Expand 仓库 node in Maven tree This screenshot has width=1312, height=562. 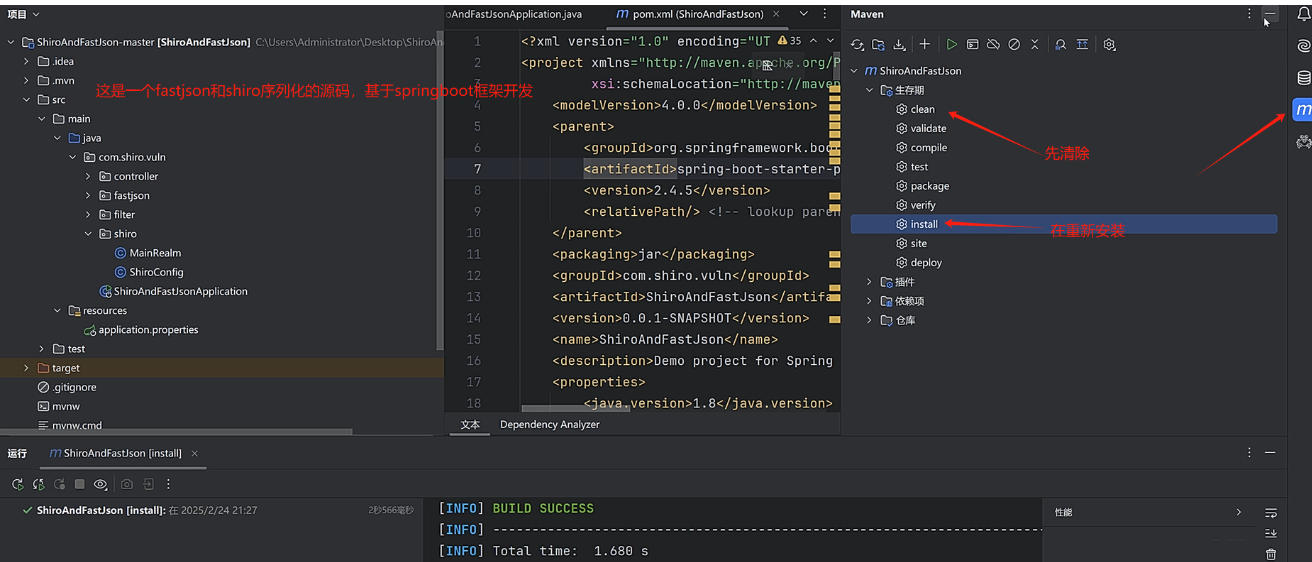[x=869, y=320]
